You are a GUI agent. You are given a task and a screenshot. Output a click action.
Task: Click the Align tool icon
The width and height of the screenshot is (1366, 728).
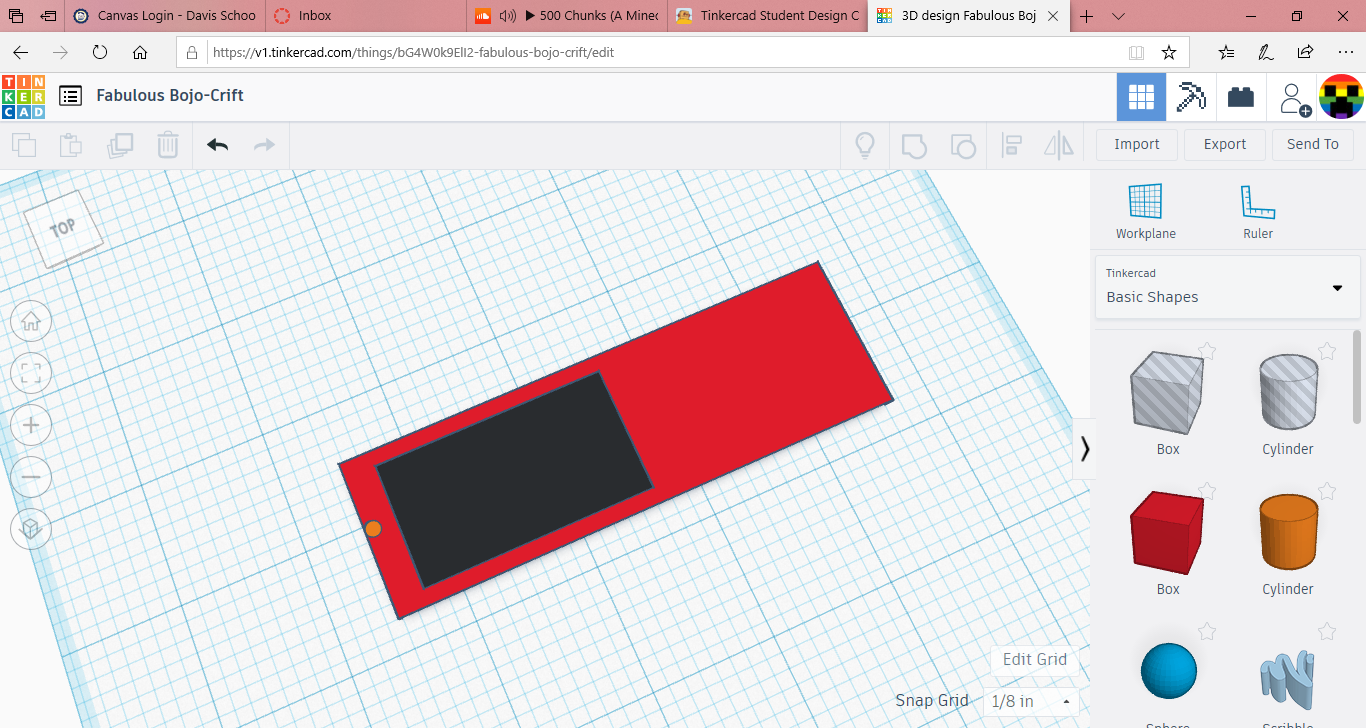pos(1011,146)
